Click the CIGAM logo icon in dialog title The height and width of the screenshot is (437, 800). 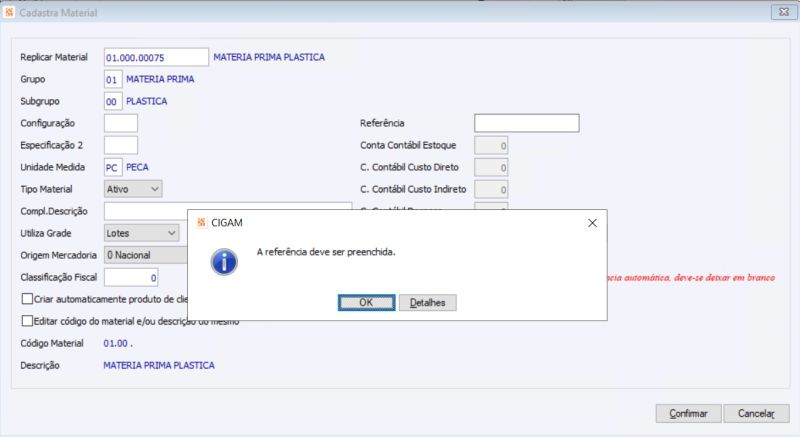[x=201, y=223]
